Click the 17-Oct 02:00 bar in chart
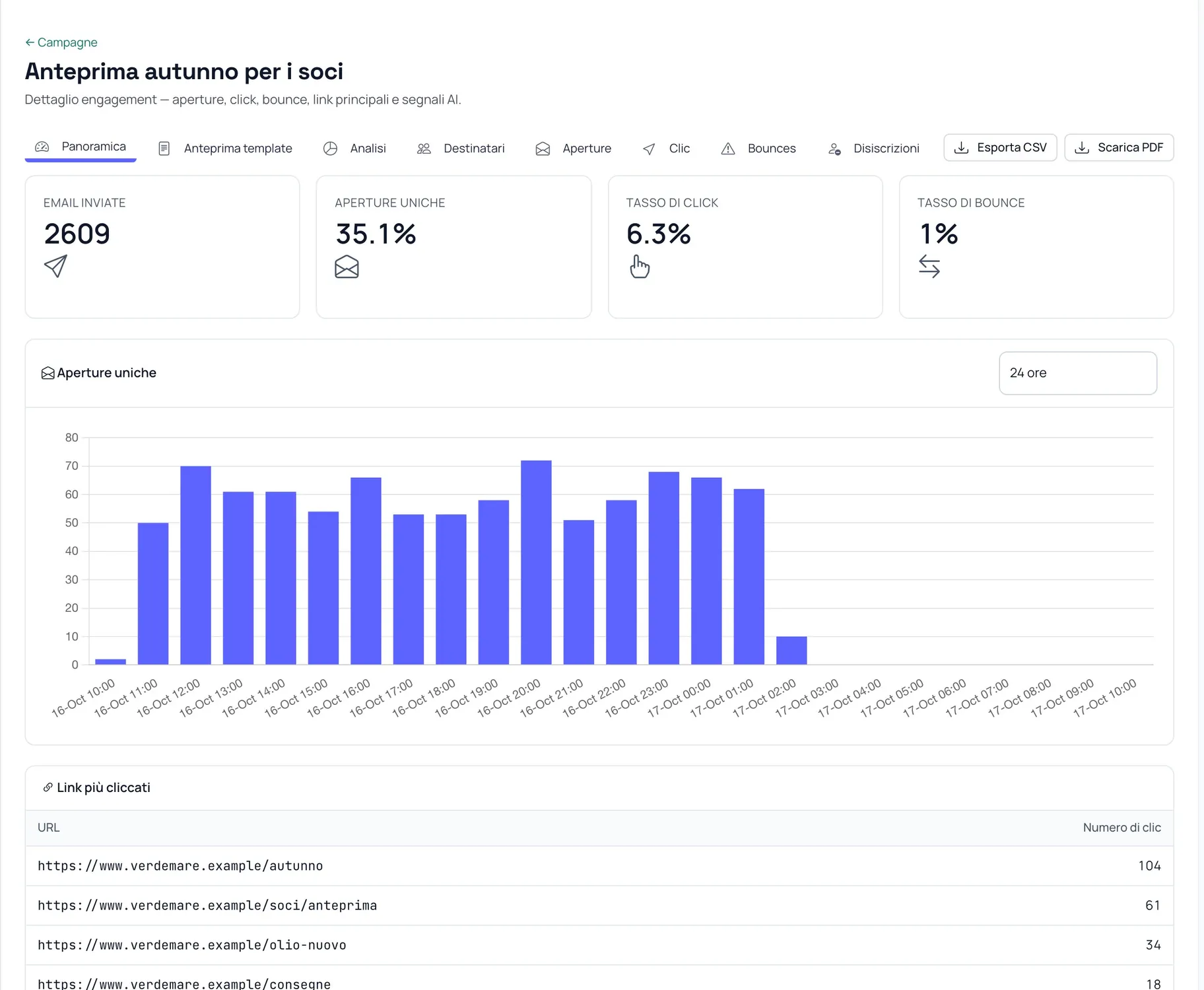 point(791,650)
